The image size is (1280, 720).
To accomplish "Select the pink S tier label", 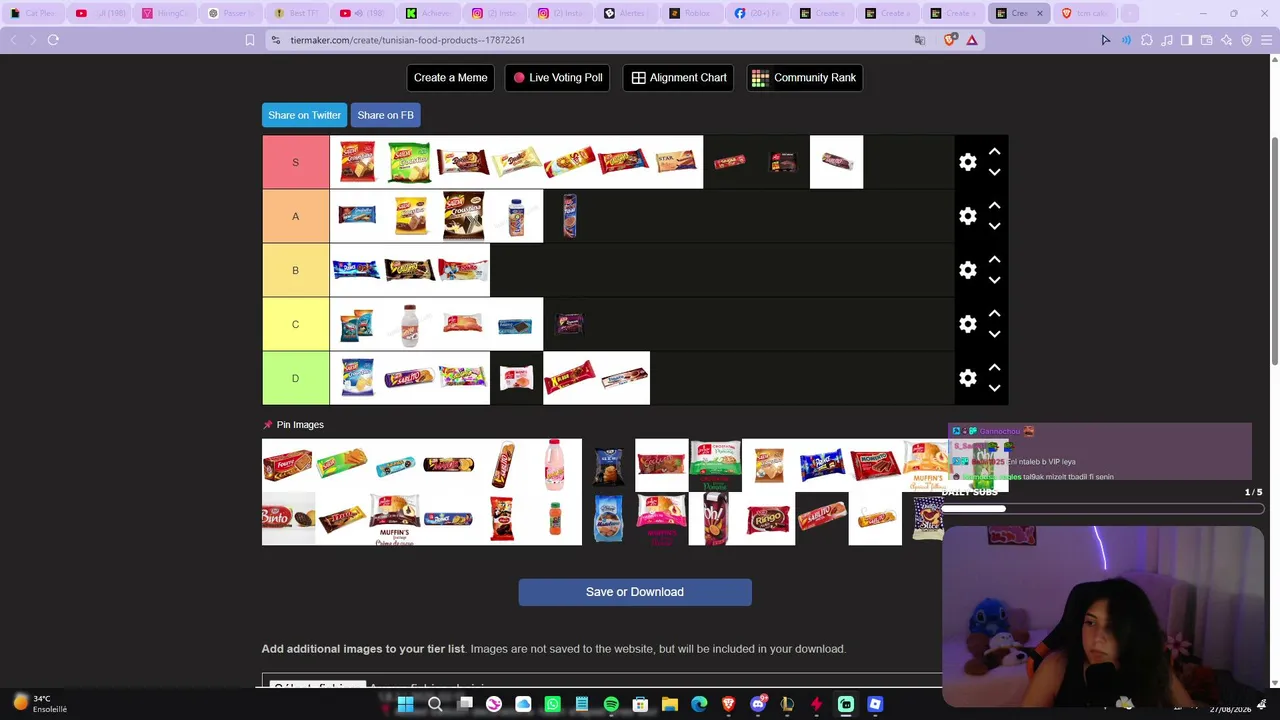I will (295, 162).
